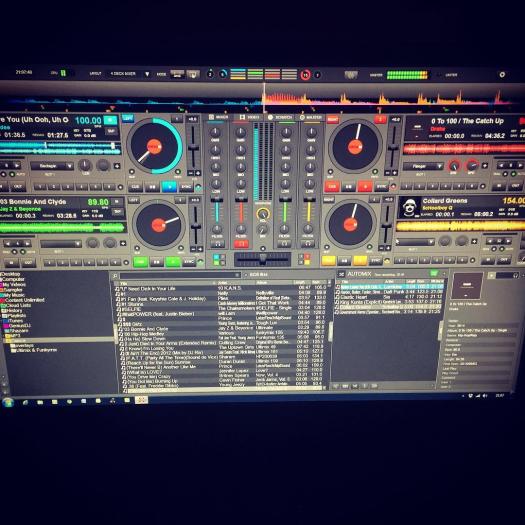Image resolution: width=525 pixels, height=525 pixels.
Task: Click the plus icon beside the Flanger effect
Action: pos(484,165)
